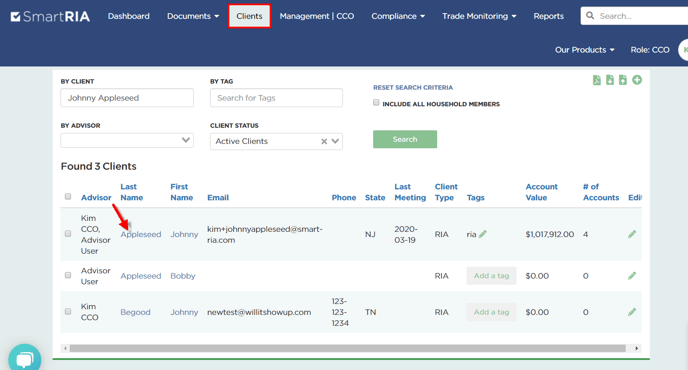This screenshot has width=688, height=370.
Task: Sort by Tags column header
Action: click(x=476, y=198)
